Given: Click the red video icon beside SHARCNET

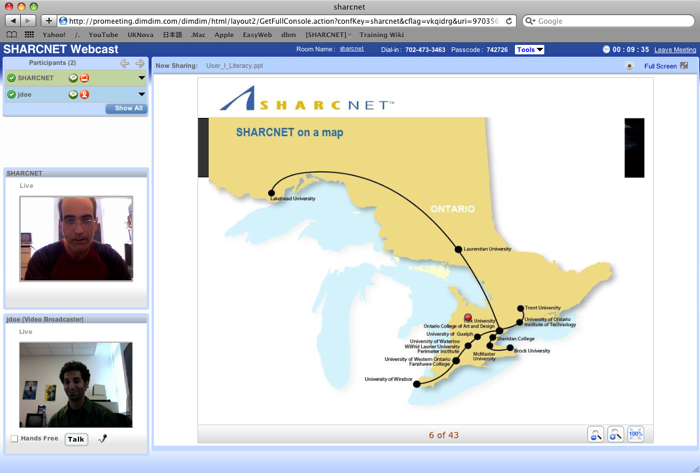Looking at the screenshot, I should tap(84, 78).
